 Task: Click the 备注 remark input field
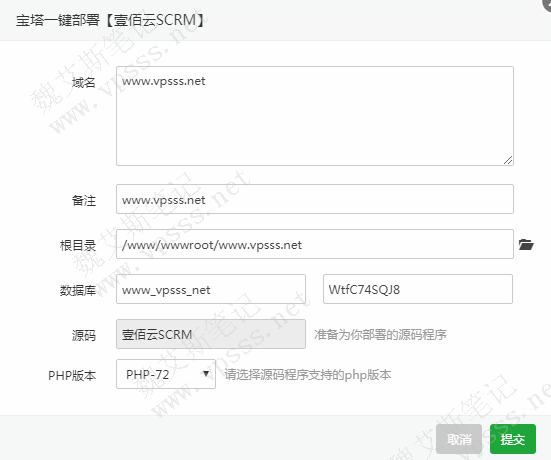click(315, 199)
